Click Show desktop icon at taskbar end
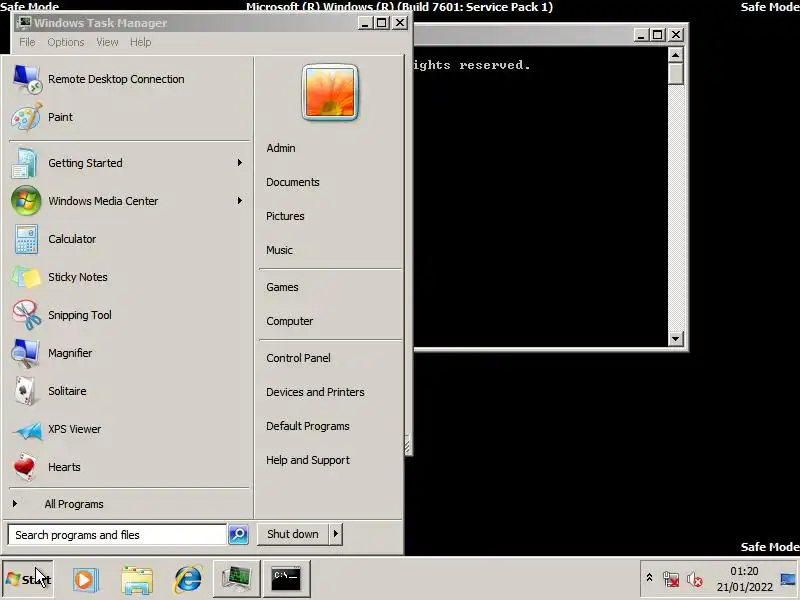Screen dimensions: 800x600 [x=788, y=579]
